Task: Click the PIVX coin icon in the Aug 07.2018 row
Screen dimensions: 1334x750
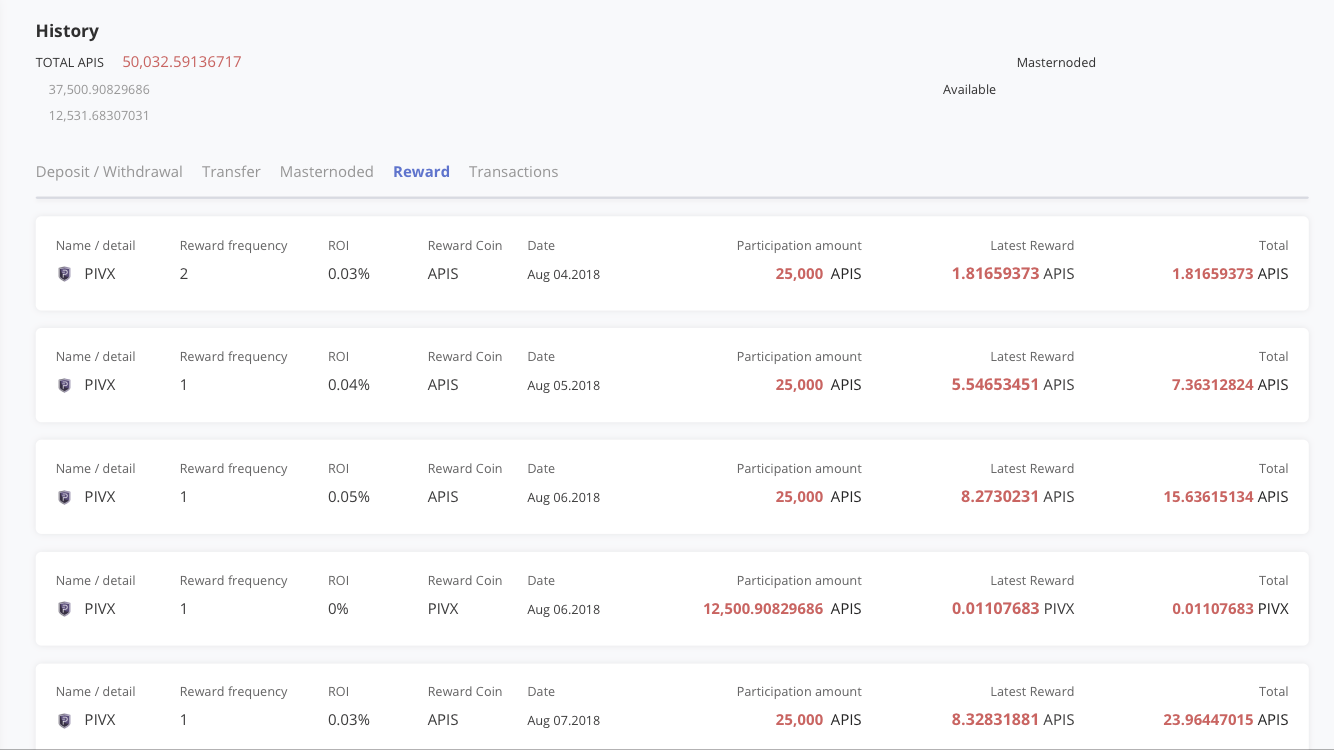Action: pos(65,720)
